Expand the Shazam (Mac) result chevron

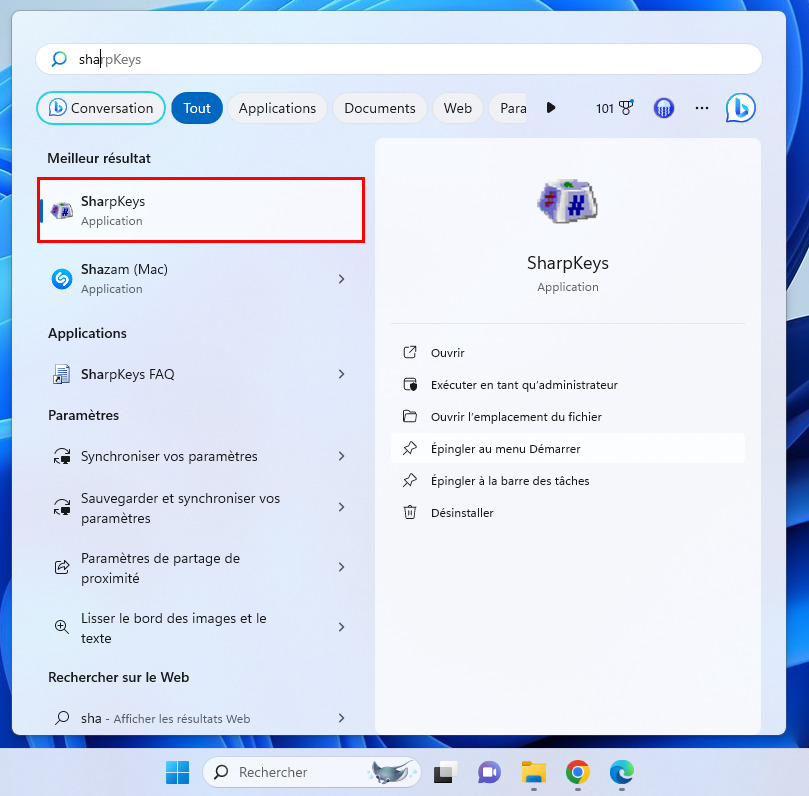coord(342,279)
